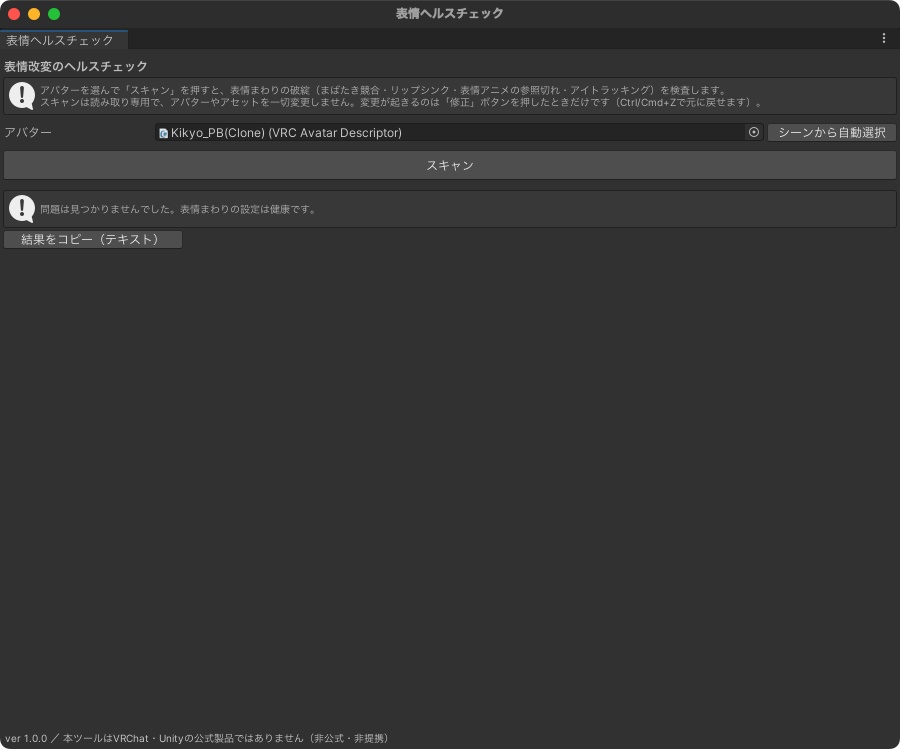Click シーンから自動選択 button

(x=832, y=133)
